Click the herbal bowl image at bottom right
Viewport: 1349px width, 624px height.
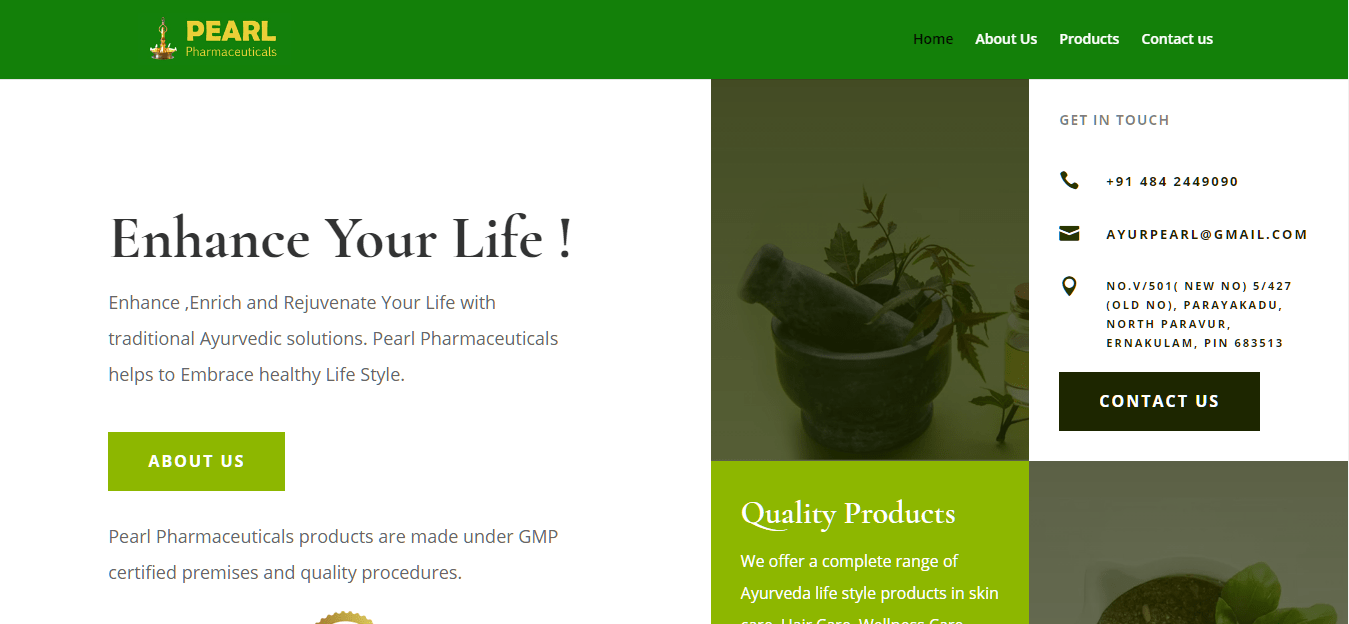[1188, 542]
